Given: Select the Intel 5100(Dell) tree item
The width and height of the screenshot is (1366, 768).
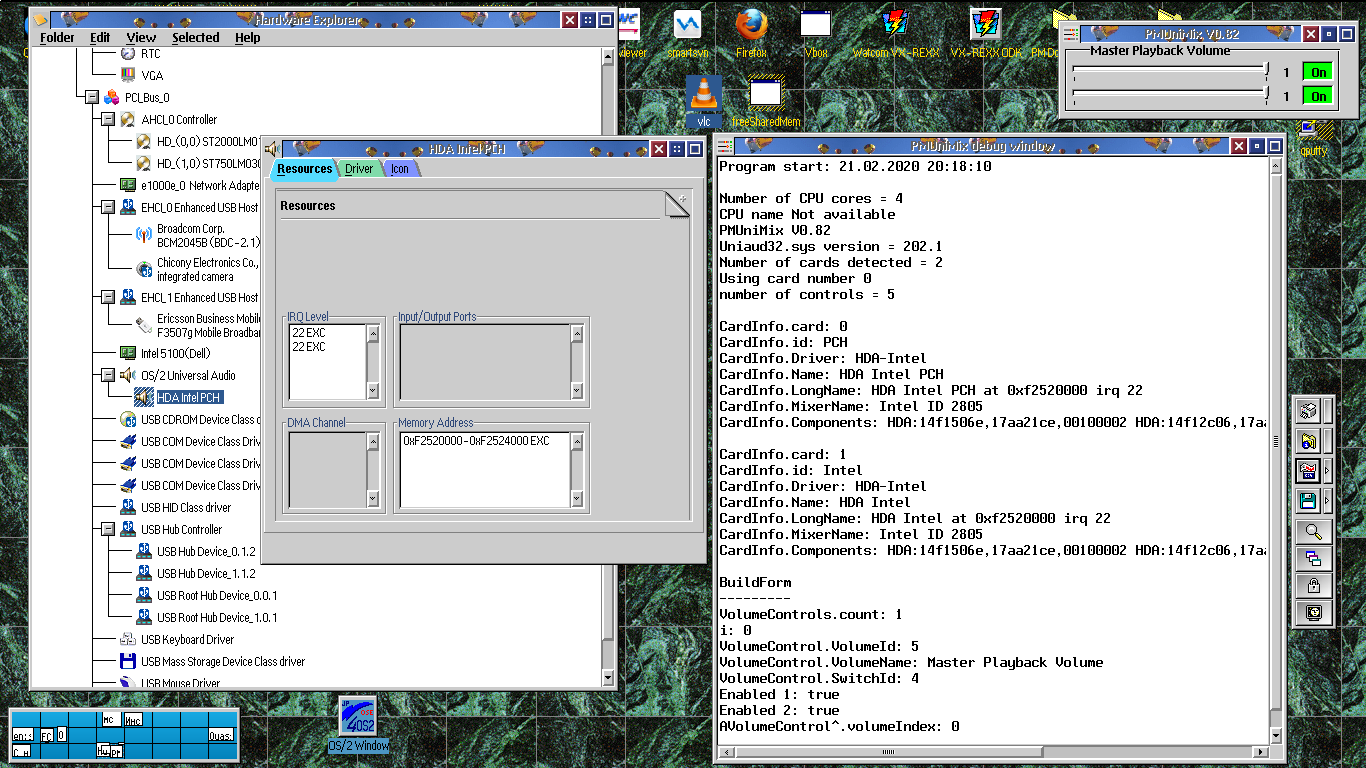Looking at the screenshot, I should (165, 353).
